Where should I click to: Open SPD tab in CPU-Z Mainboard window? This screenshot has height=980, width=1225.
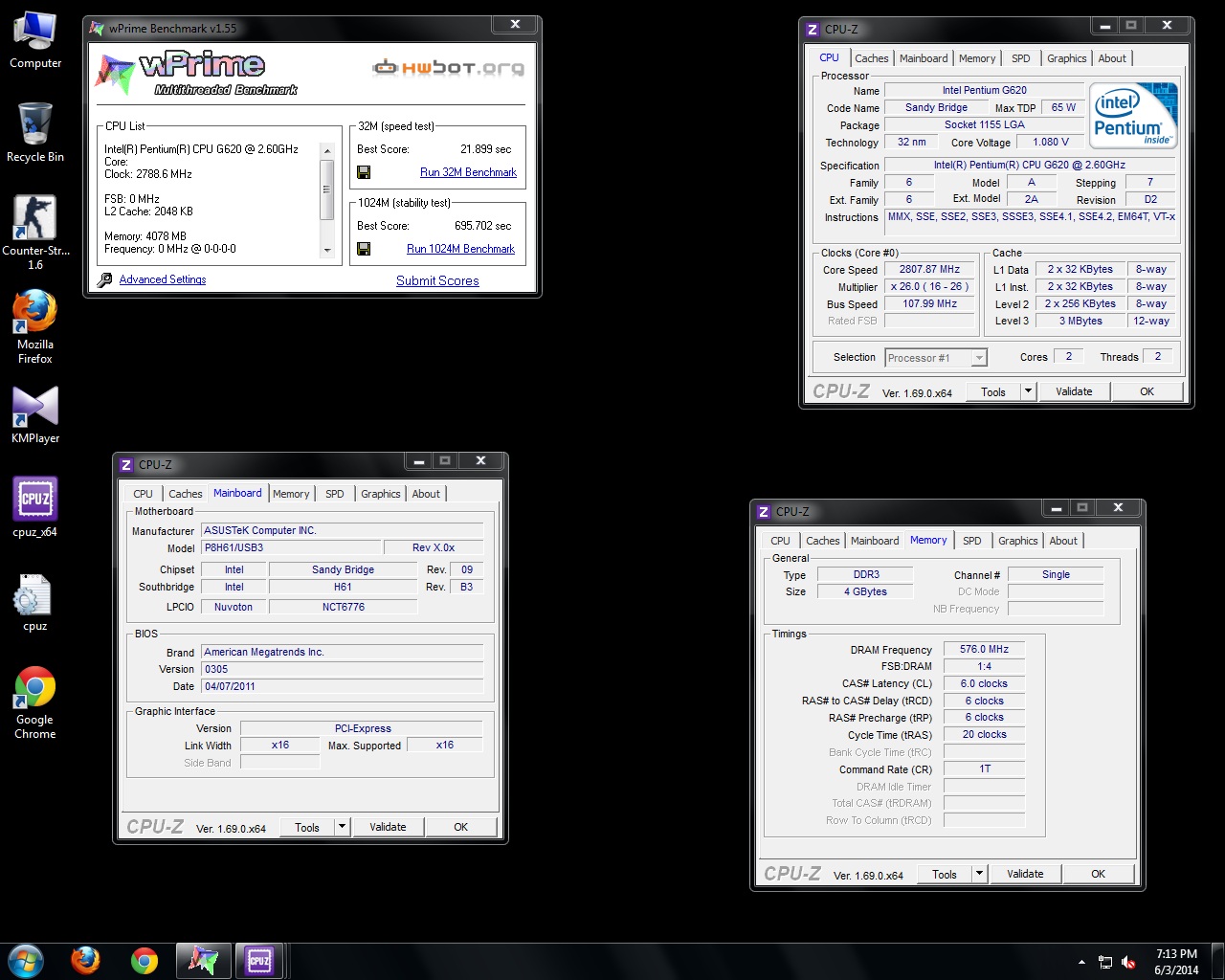tap(334, 494)
